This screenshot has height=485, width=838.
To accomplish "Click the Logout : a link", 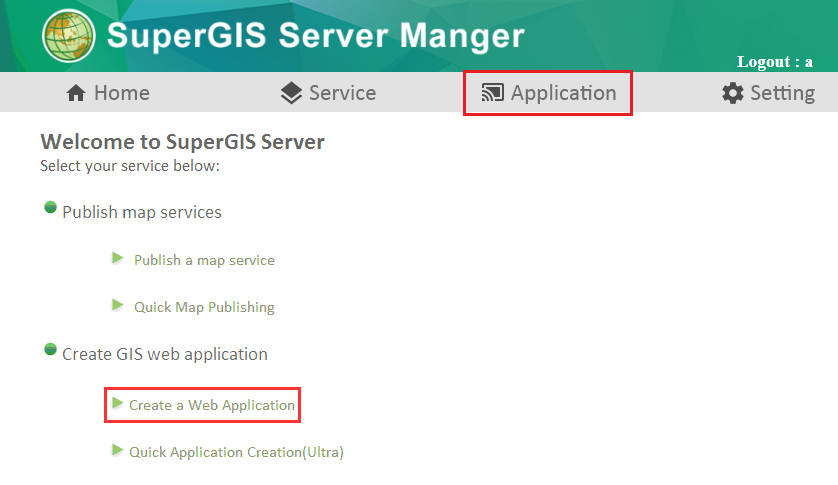I will tap(774, 62).
